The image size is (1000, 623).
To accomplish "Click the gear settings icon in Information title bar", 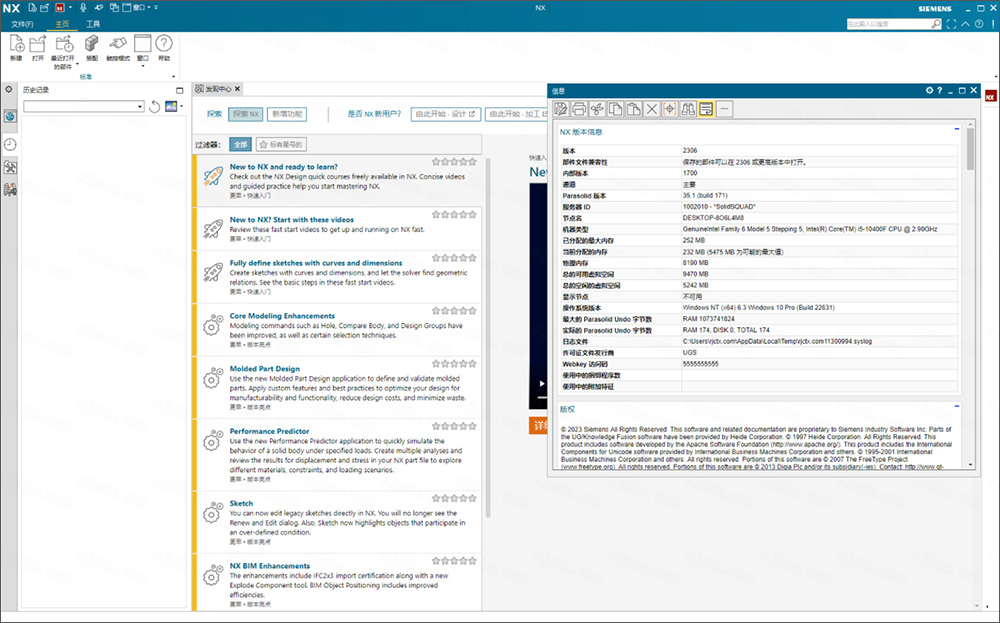I will [x=929, y=91].
